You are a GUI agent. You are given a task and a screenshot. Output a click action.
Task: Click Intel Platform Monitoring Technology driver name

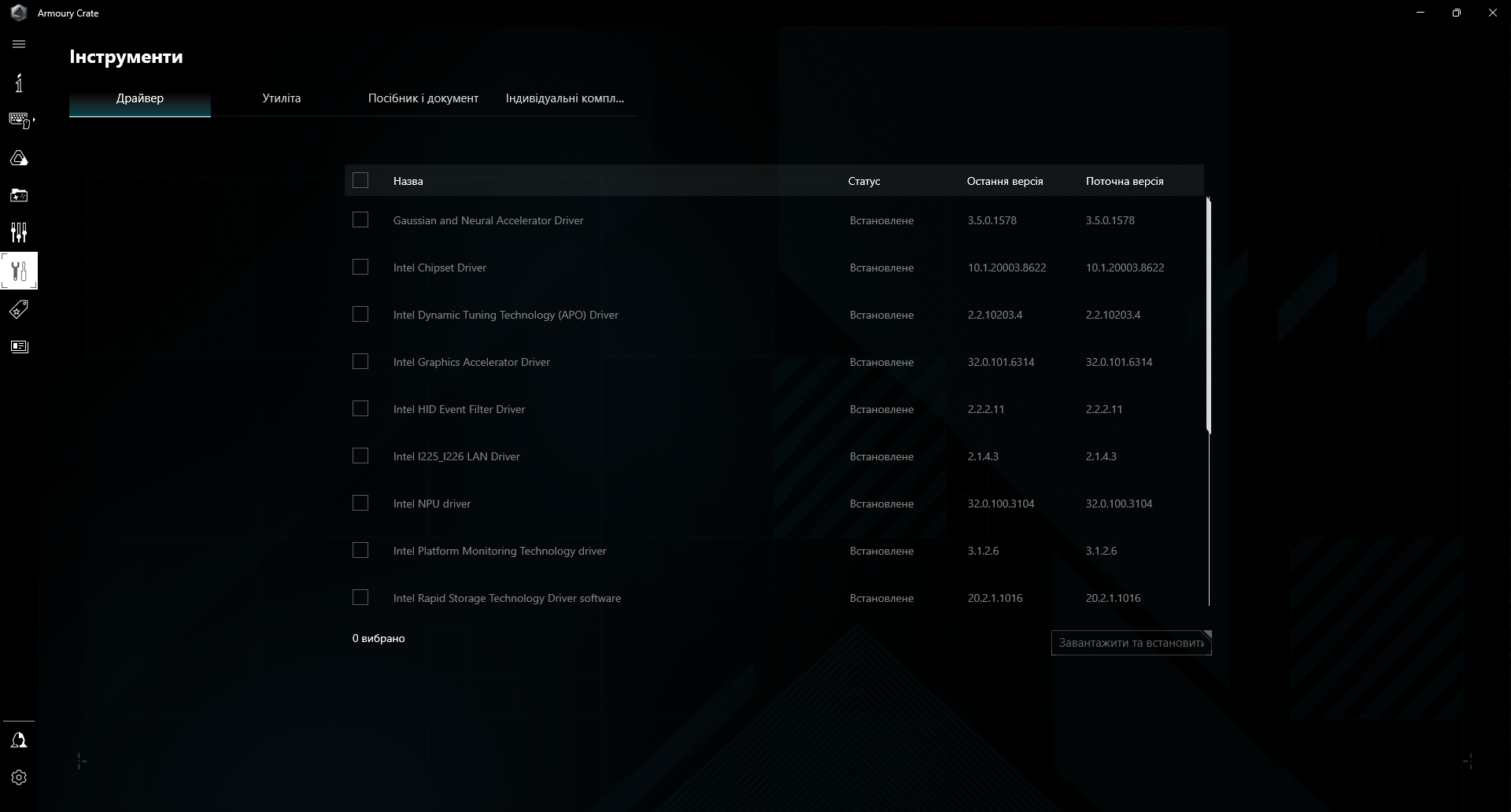tap(500, 551)
